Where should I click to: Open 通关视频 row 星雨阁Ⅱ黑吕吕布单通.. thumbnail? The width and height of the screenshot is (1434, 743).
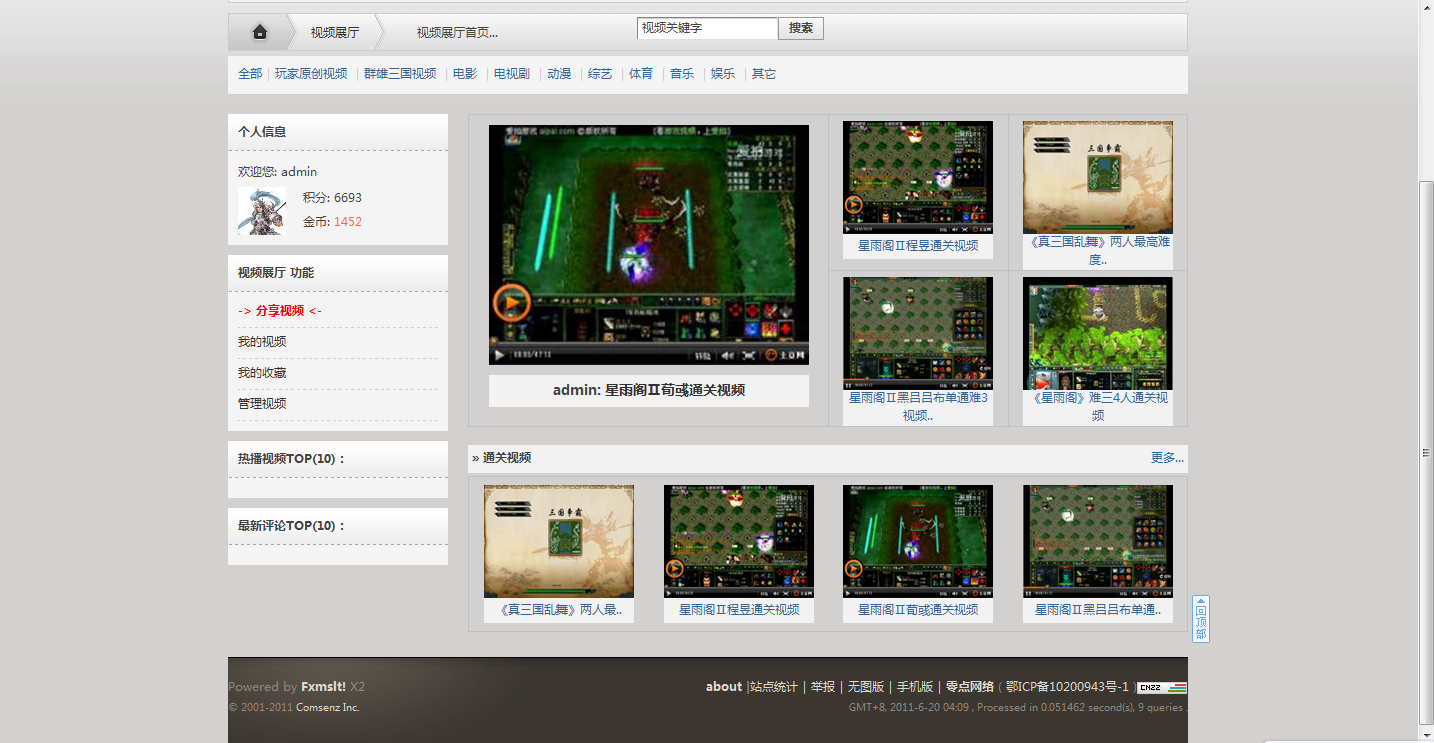(1098, 542)
